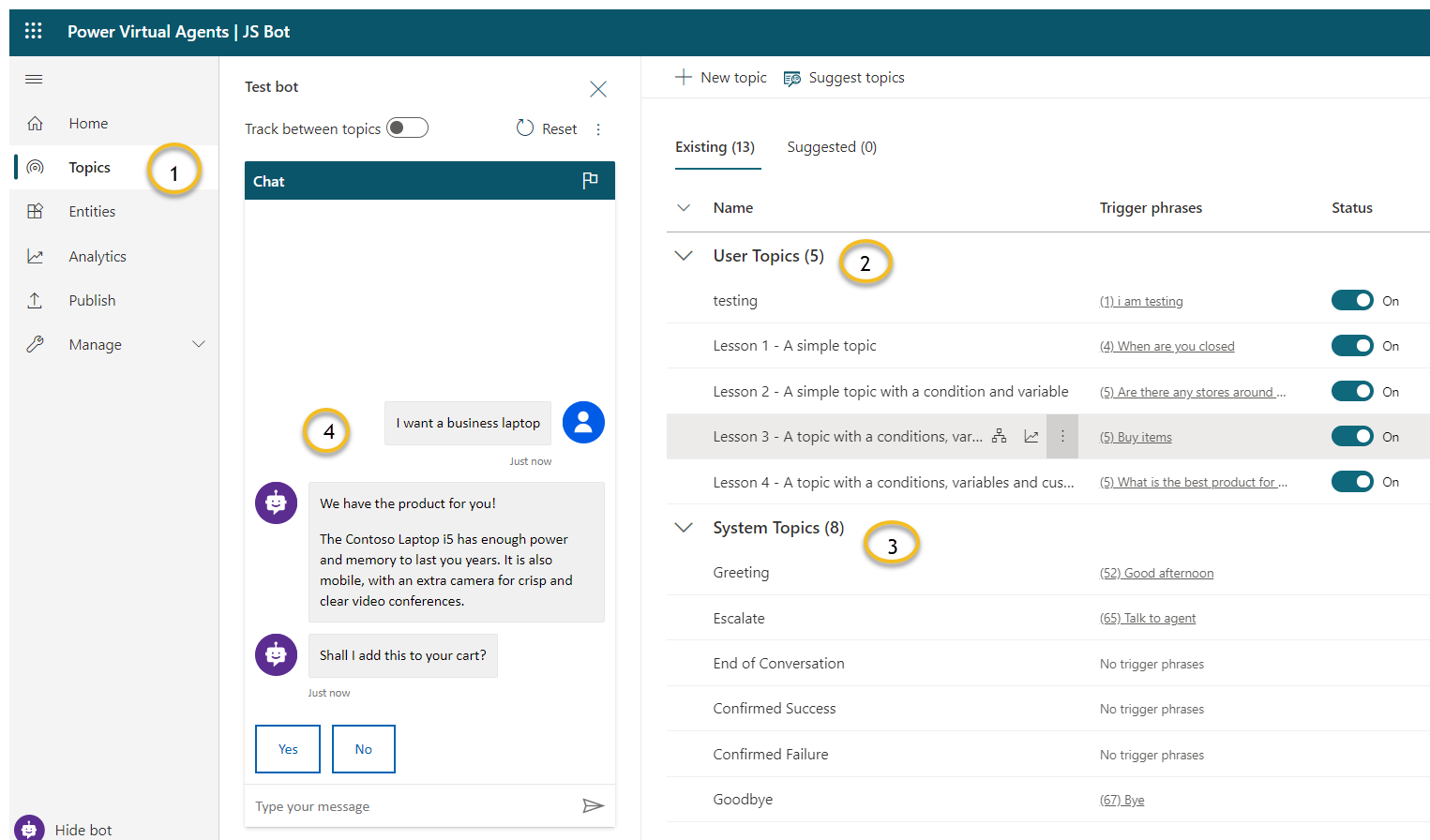Image resolution: width=1430 pixels, height=840 pixels.
Task: Open 'Are there any stores around' trigger link
Action: 1193,392
